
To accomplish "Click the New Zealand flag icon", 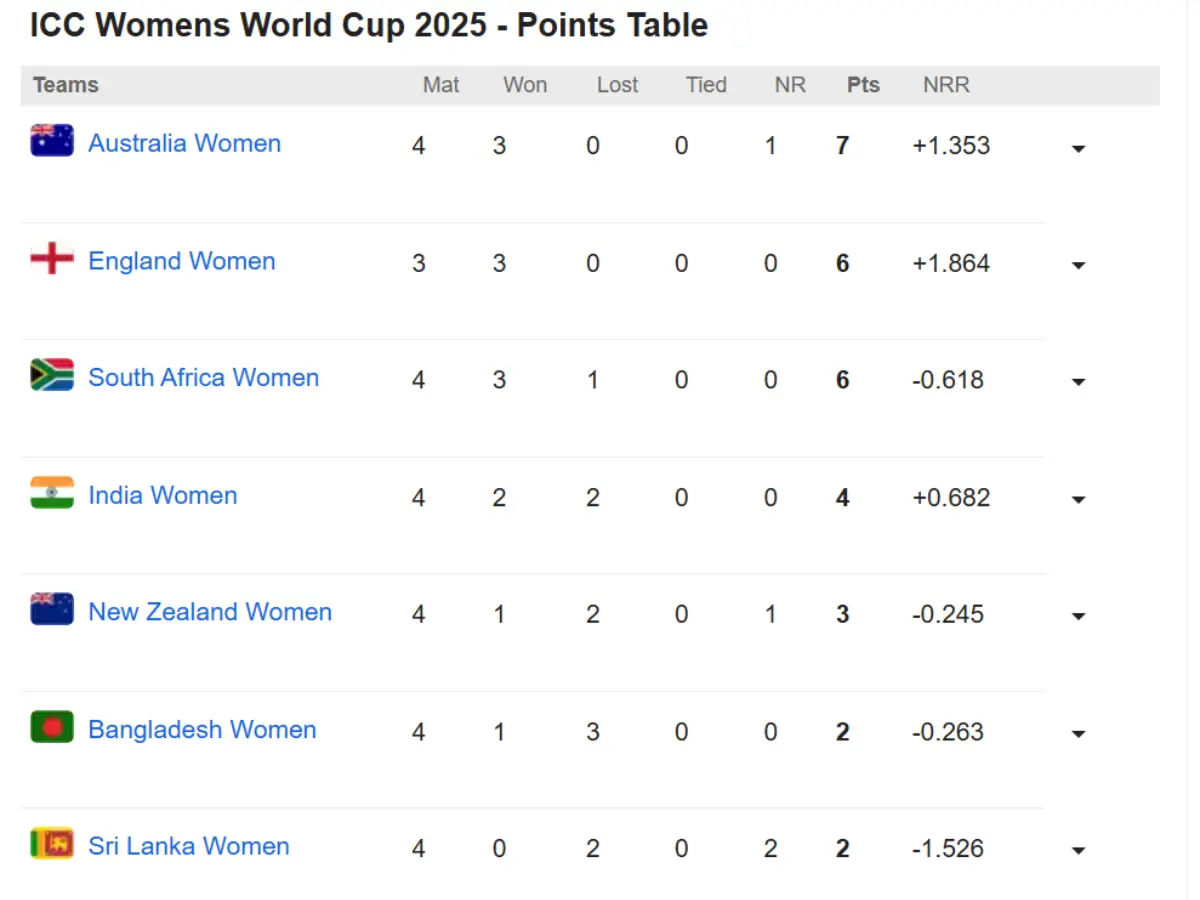I will pos(52,609).
